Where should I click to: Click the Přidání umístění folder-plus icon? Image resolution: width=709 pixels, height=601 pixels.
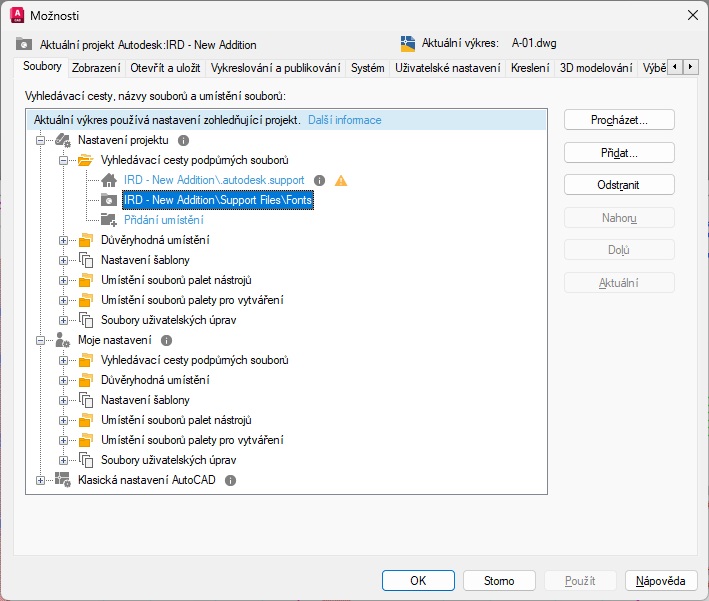109,220
